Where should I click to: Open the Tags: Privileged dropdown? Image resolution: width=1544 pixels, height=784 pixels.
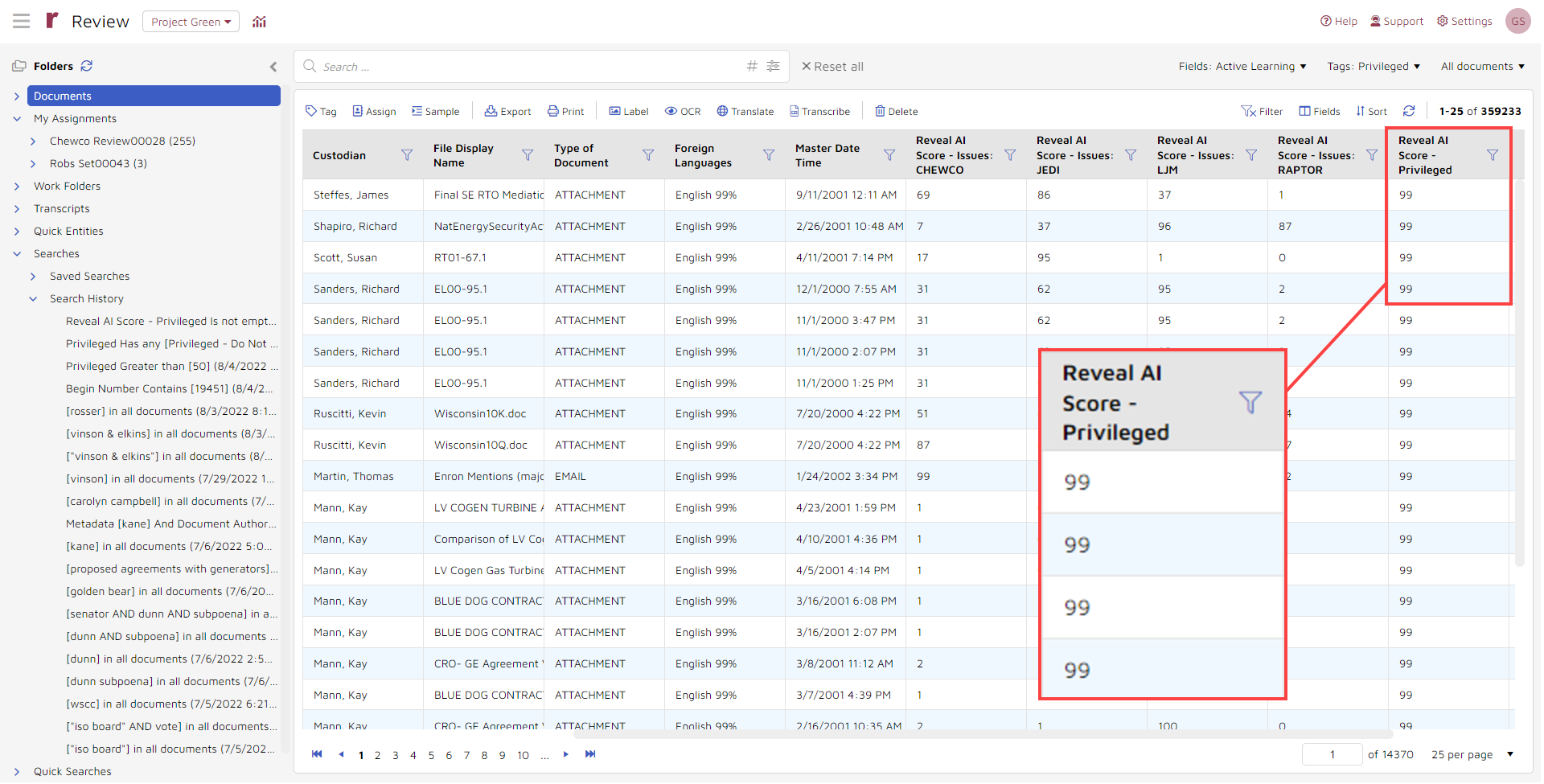pyautogui.click(x=1374, y=66)
